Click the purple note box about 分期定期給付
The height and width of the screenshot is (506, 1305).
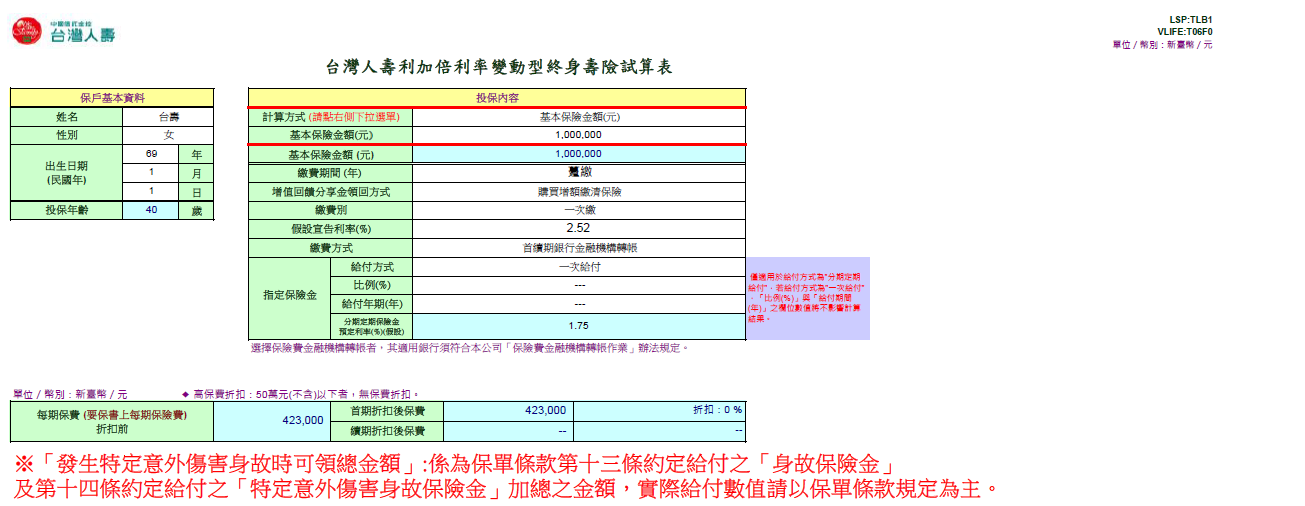click(808, 298)
